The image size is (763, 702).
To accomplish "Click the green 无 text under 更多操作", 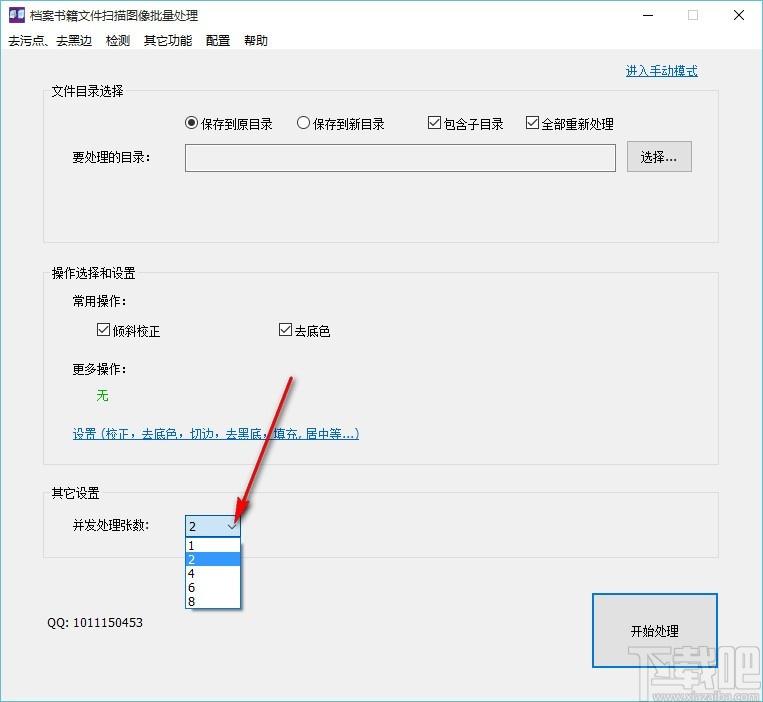I will (x=102, y=396).
